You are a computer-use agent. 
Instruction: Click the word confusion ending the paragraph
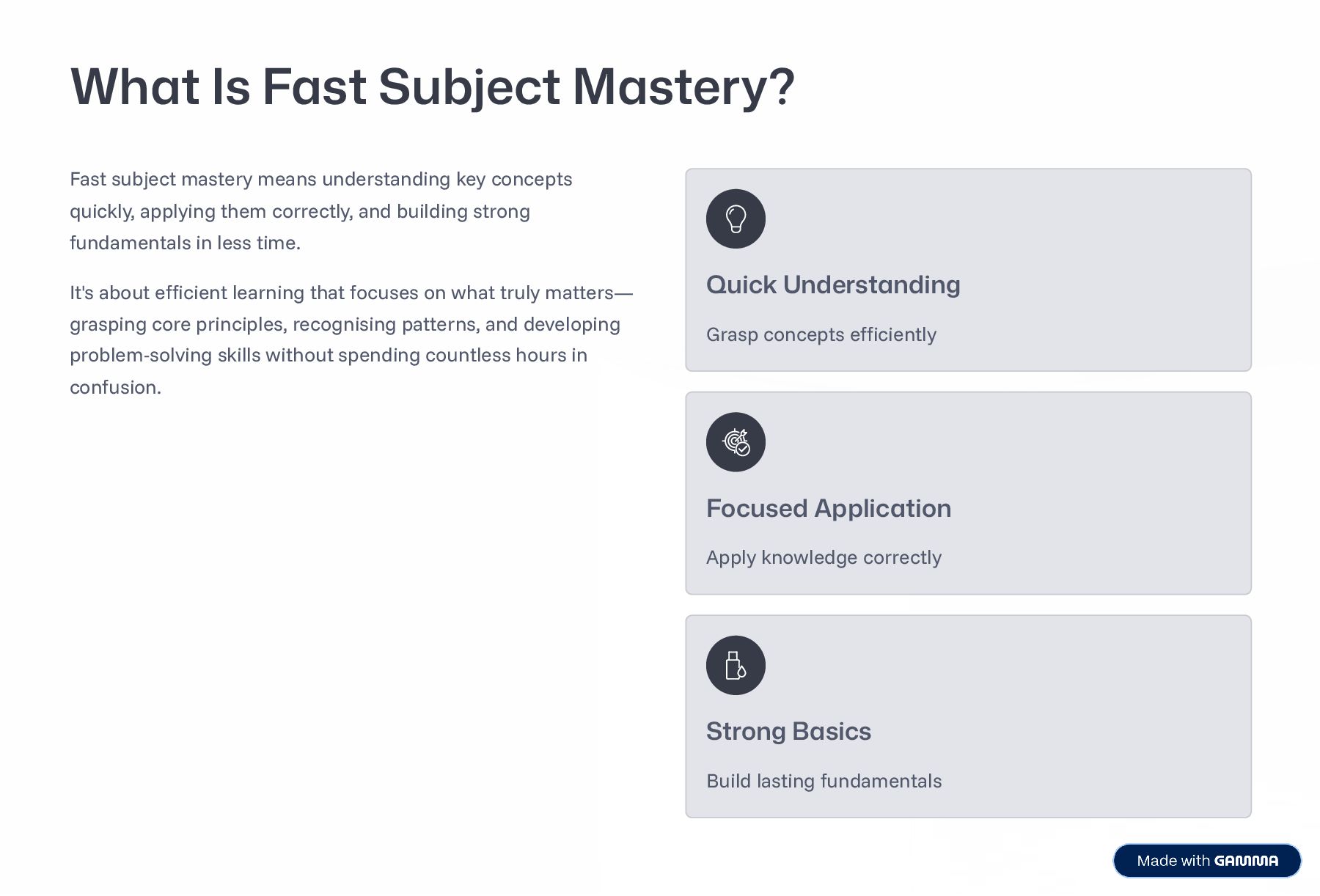tap(115, 387)
